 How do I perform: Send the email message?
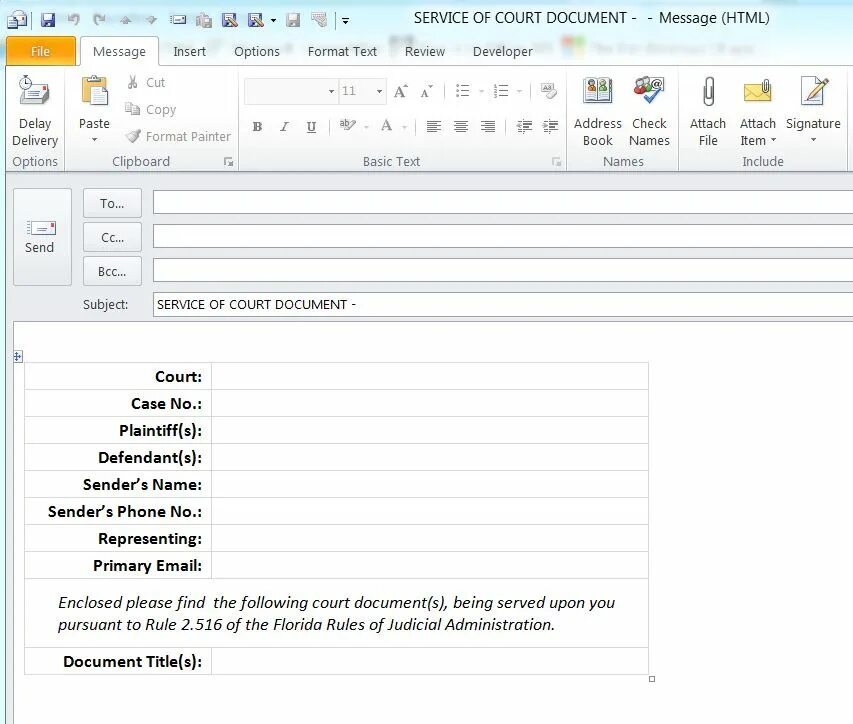42,237
